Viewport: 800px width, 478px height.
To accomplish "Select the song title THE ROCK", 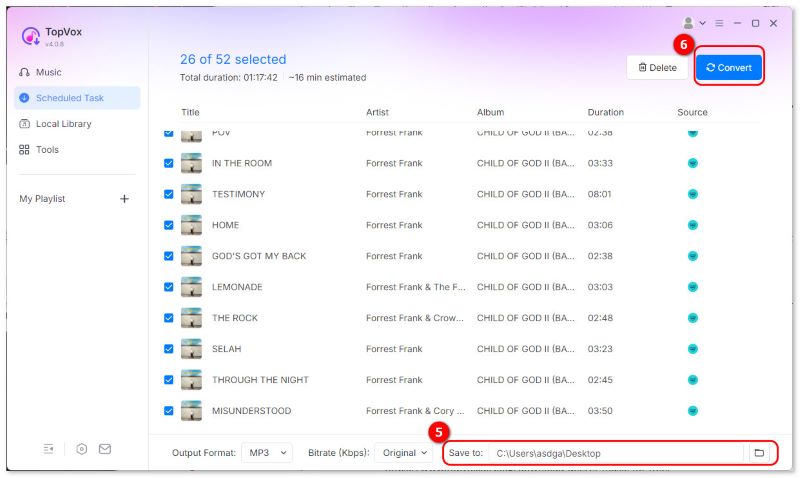I will [x=235, y=318].
